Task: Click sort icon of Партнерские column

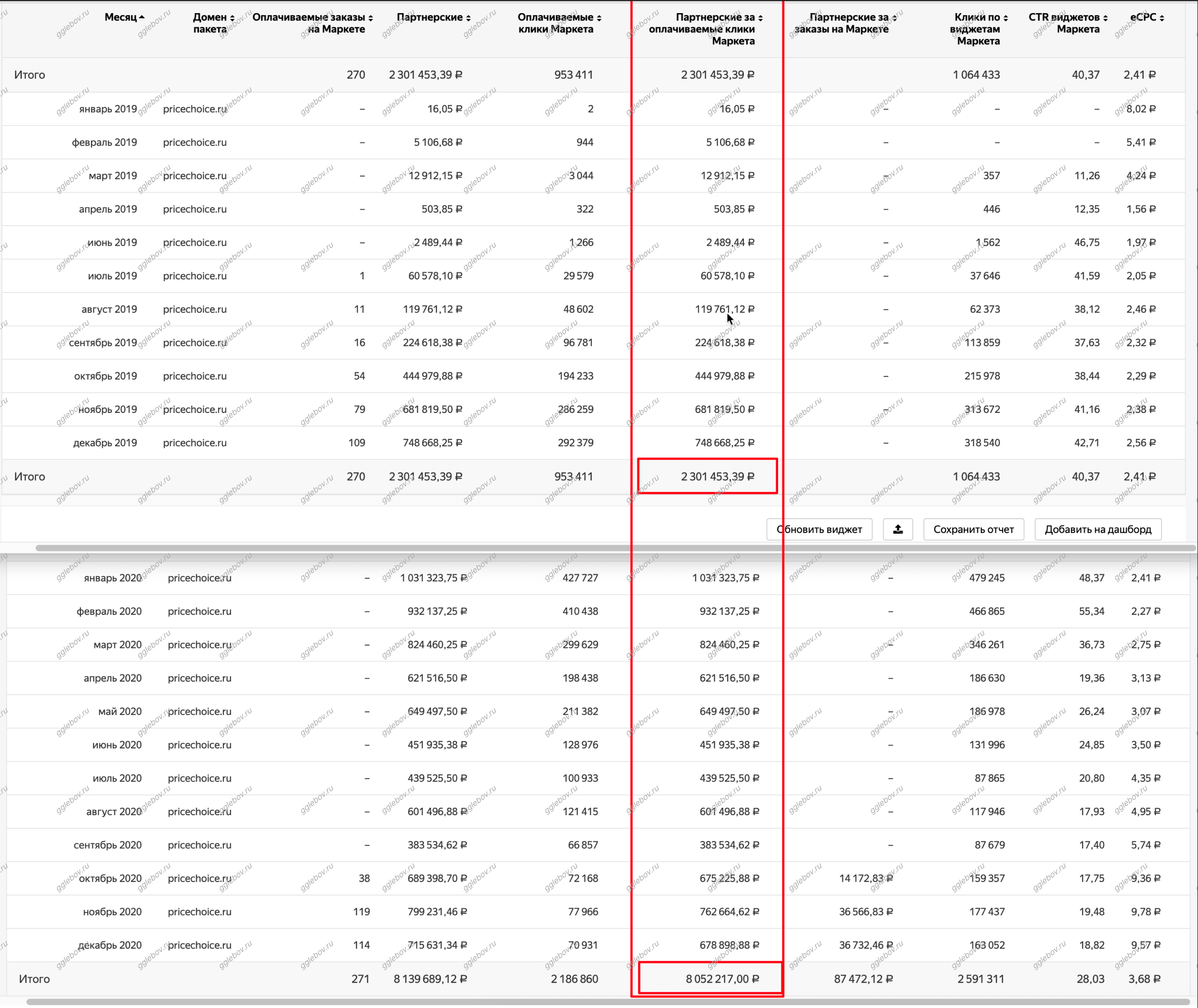Action: point(469,18)
